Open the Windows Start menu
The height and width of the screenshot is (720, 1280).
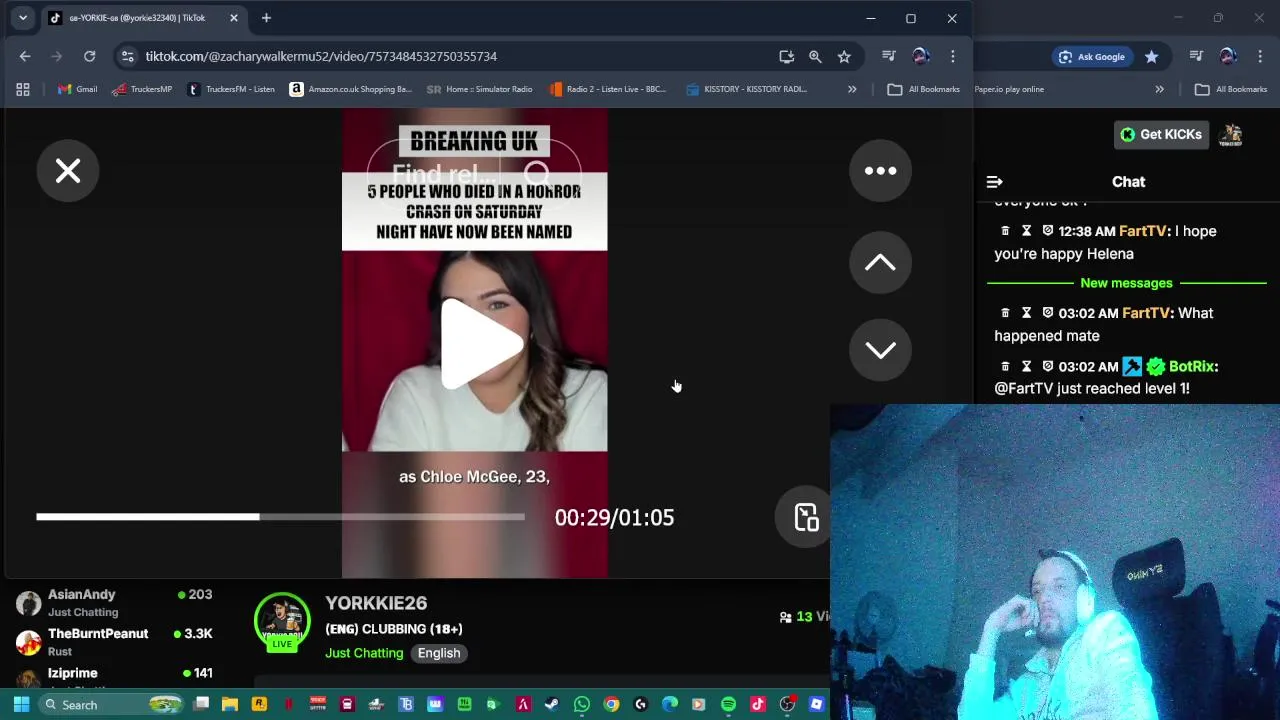pos(21,704)
